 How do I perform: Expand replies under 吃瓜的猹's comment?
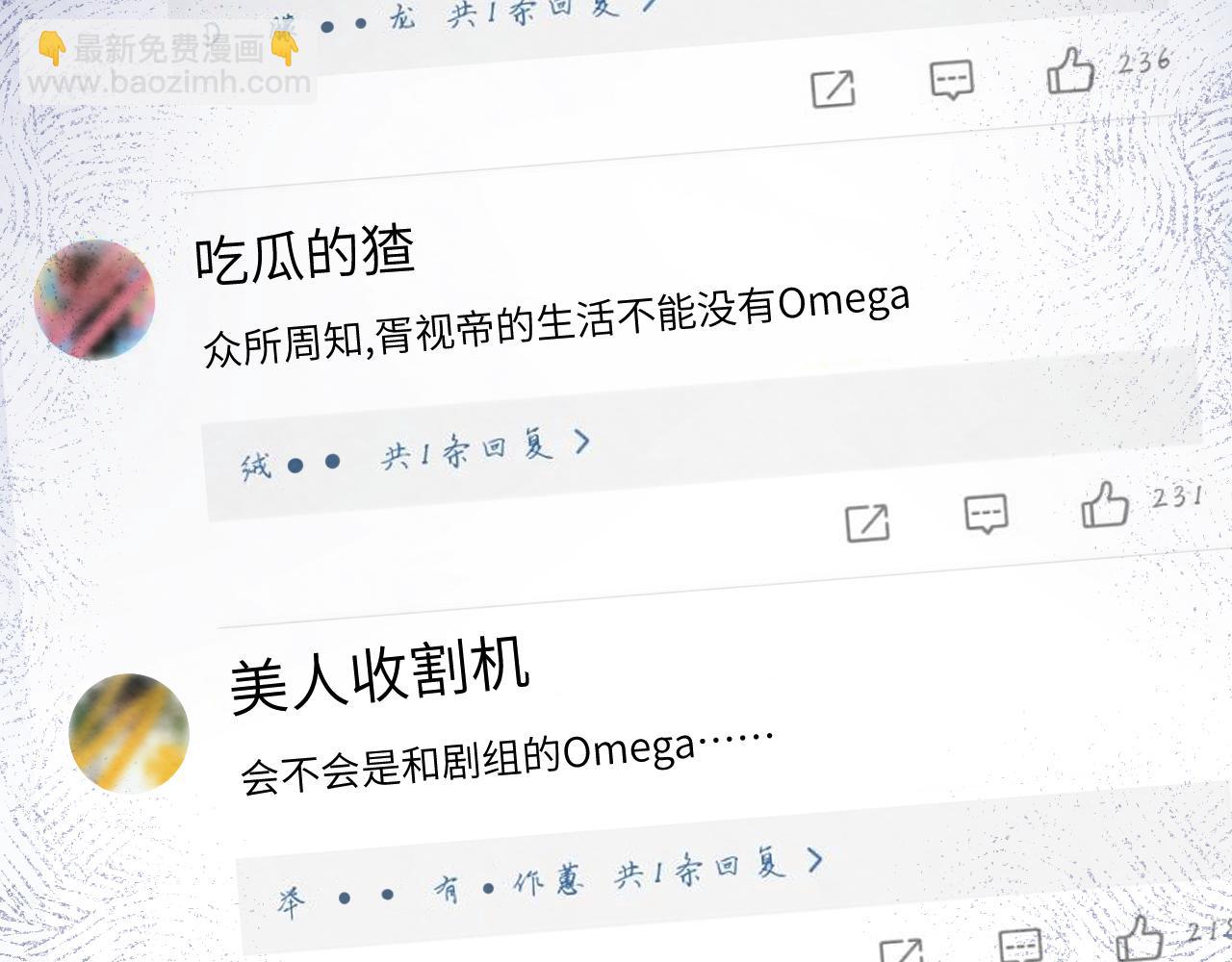pos(484,449)
